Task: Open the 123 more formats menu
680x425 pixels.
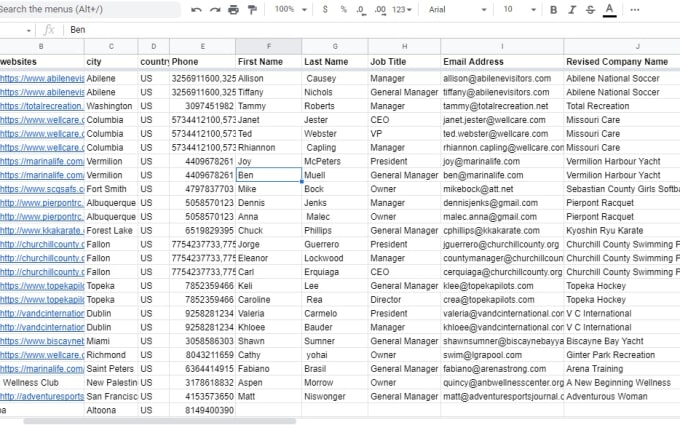Action: pyautogui.click(x=402, y=9)
